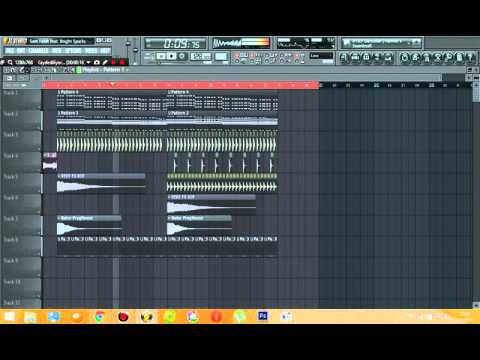Open the Line snap dropdown
This screenshot has width=480, height=360.
(321, 56)
